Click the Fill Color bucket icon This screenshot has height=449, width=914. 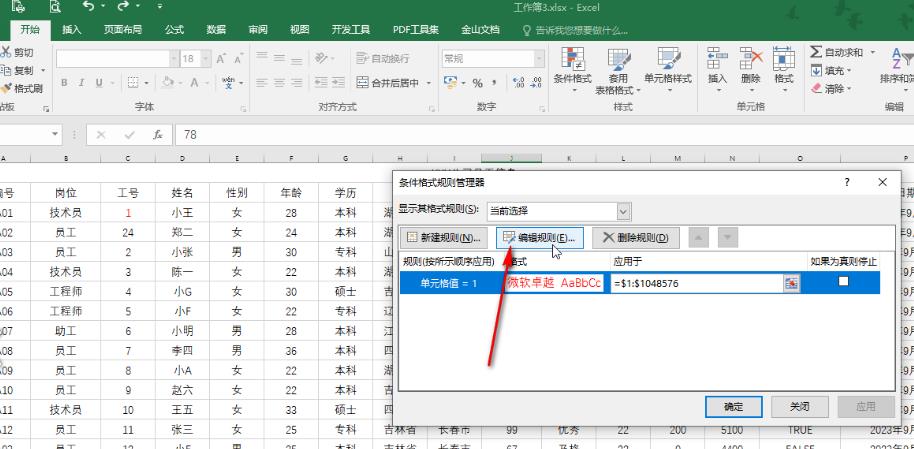coord(168,82)
